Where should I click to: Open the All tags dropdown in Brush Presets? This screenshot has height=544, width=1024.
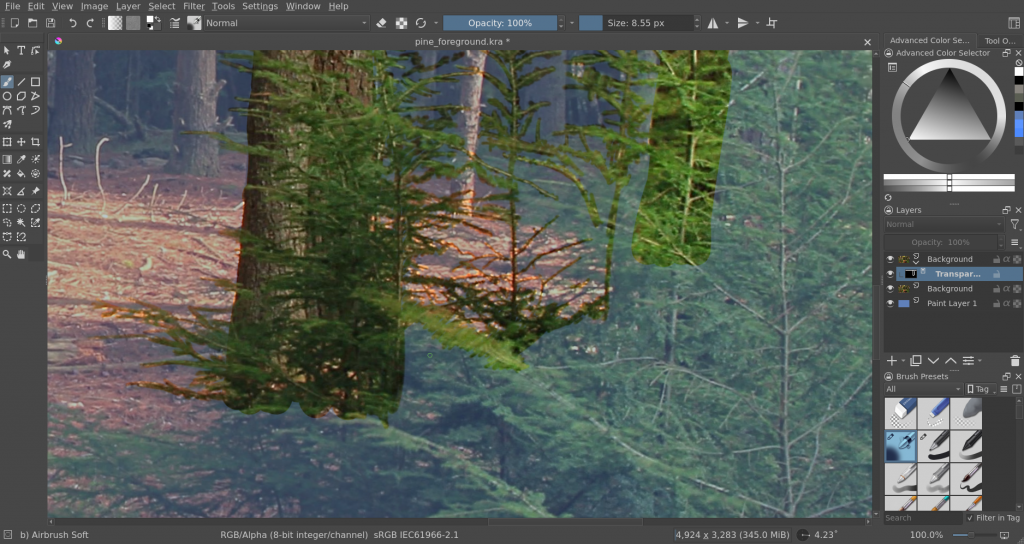click(924, 389)
